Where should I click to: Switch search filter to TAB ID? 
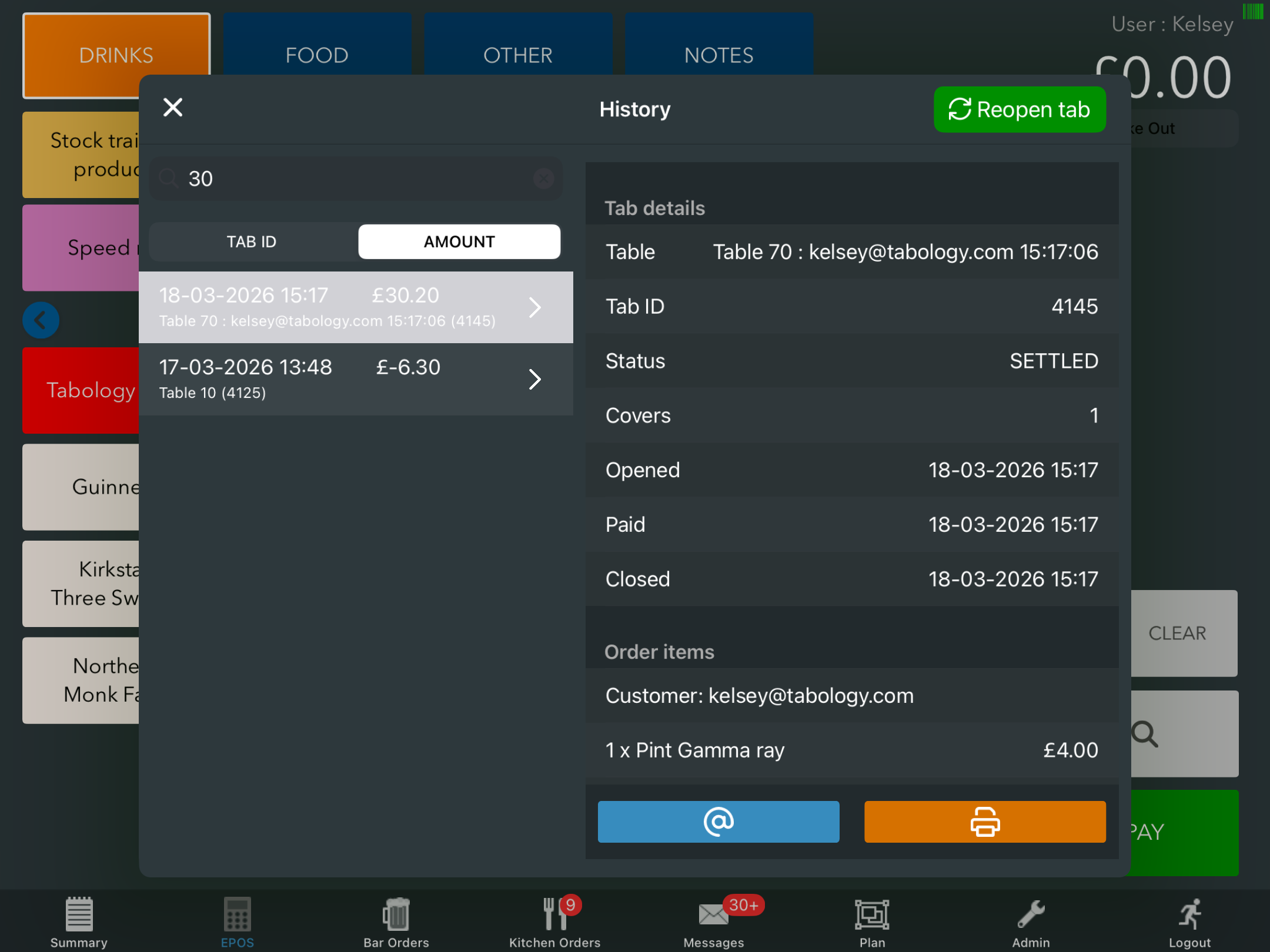click(252, 242)
